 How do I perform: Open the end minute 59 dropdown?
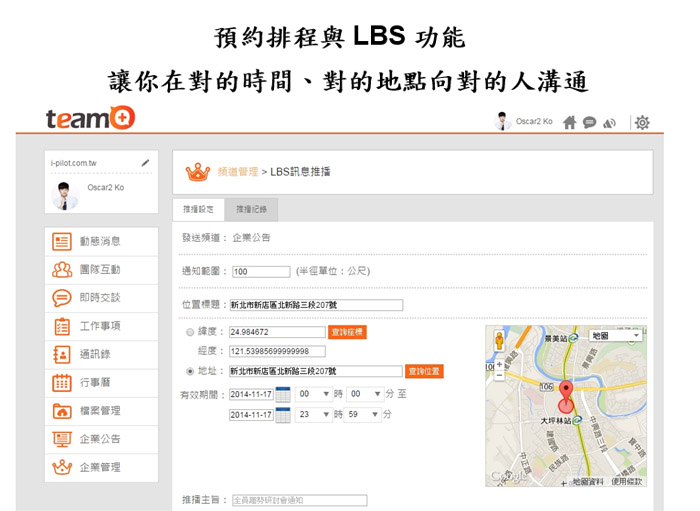(362, 415)
